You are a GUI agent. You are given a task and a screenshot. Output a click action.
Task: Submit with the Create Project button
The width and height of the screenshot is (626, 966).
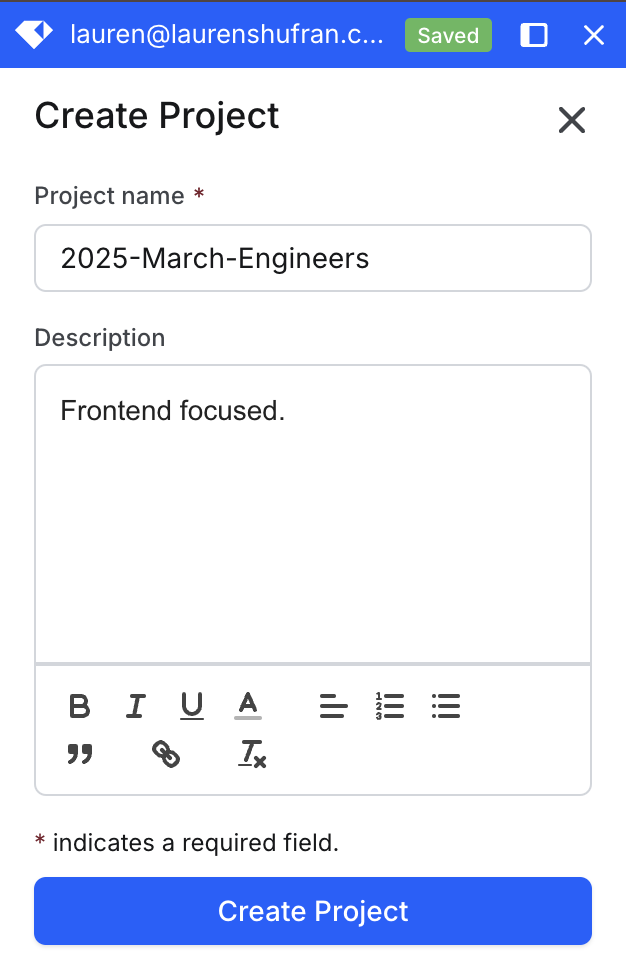pos(313,911)
